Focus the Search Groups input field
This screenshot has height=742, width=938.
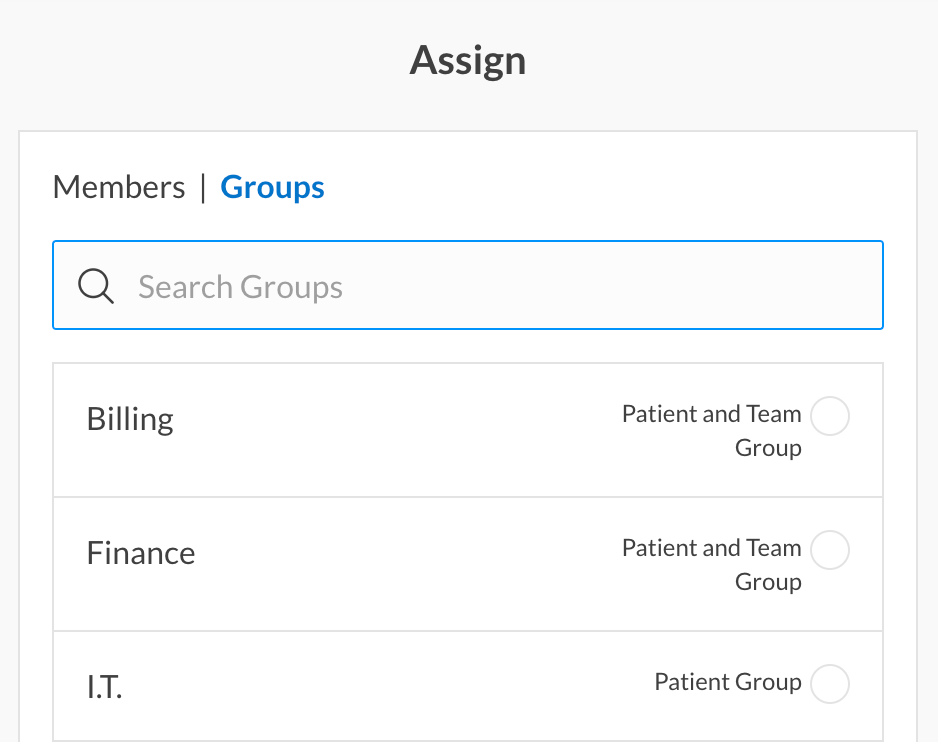(x=500, y=287)
